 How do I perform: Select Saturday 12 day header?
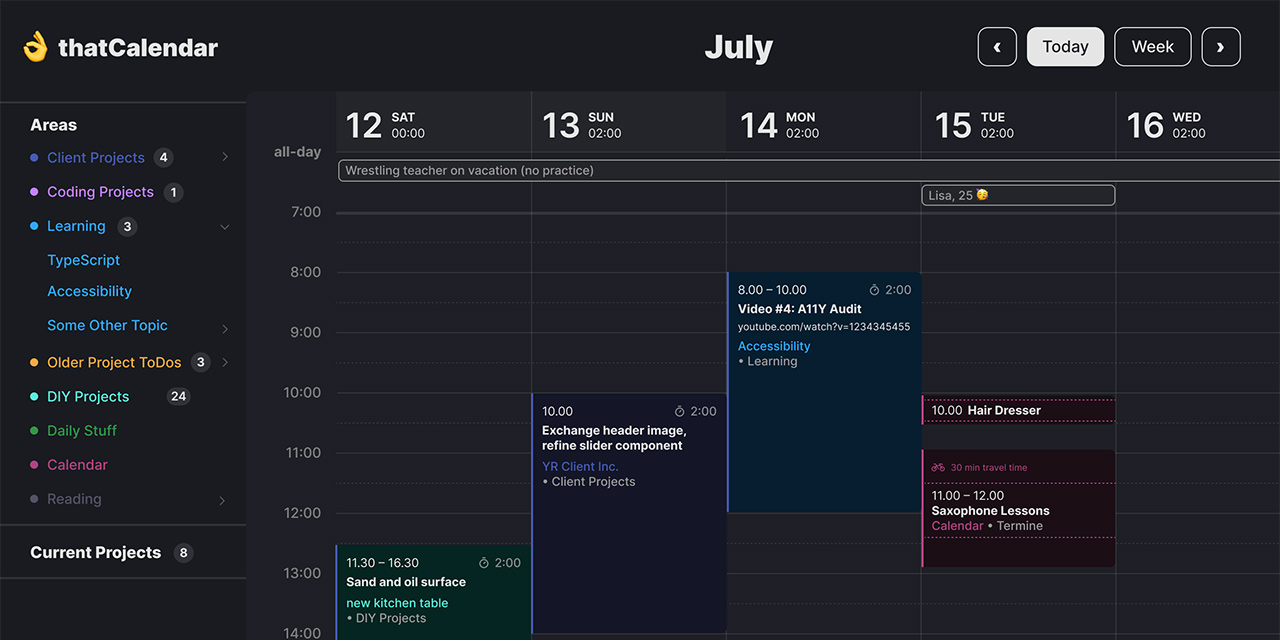pos(433,125)
